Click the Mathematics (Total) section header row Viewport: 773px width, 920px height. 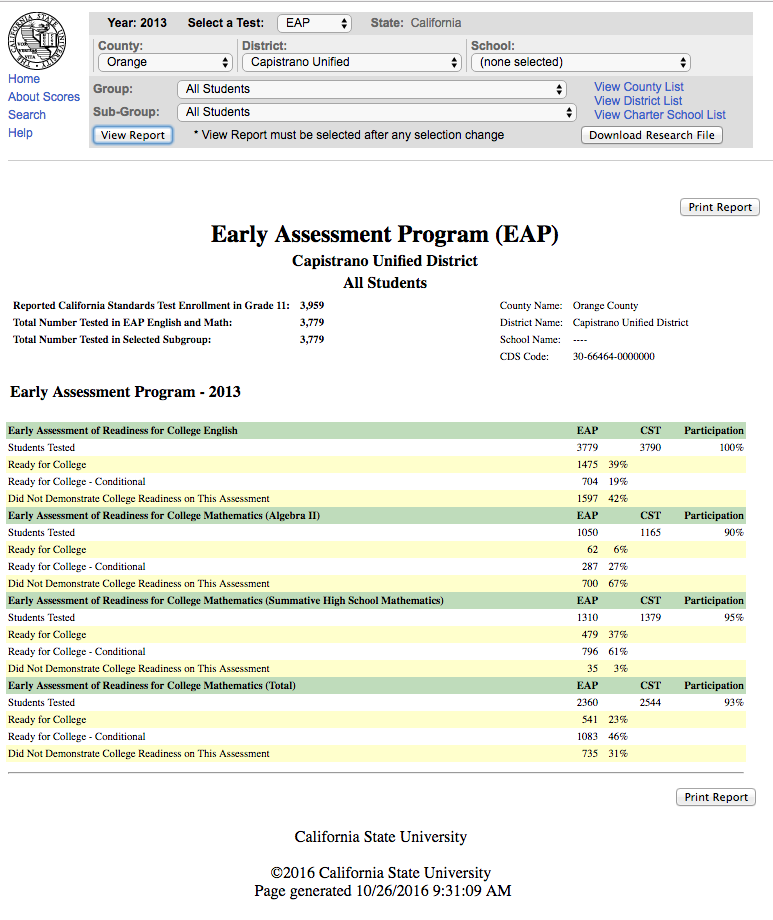coord(376,686)
